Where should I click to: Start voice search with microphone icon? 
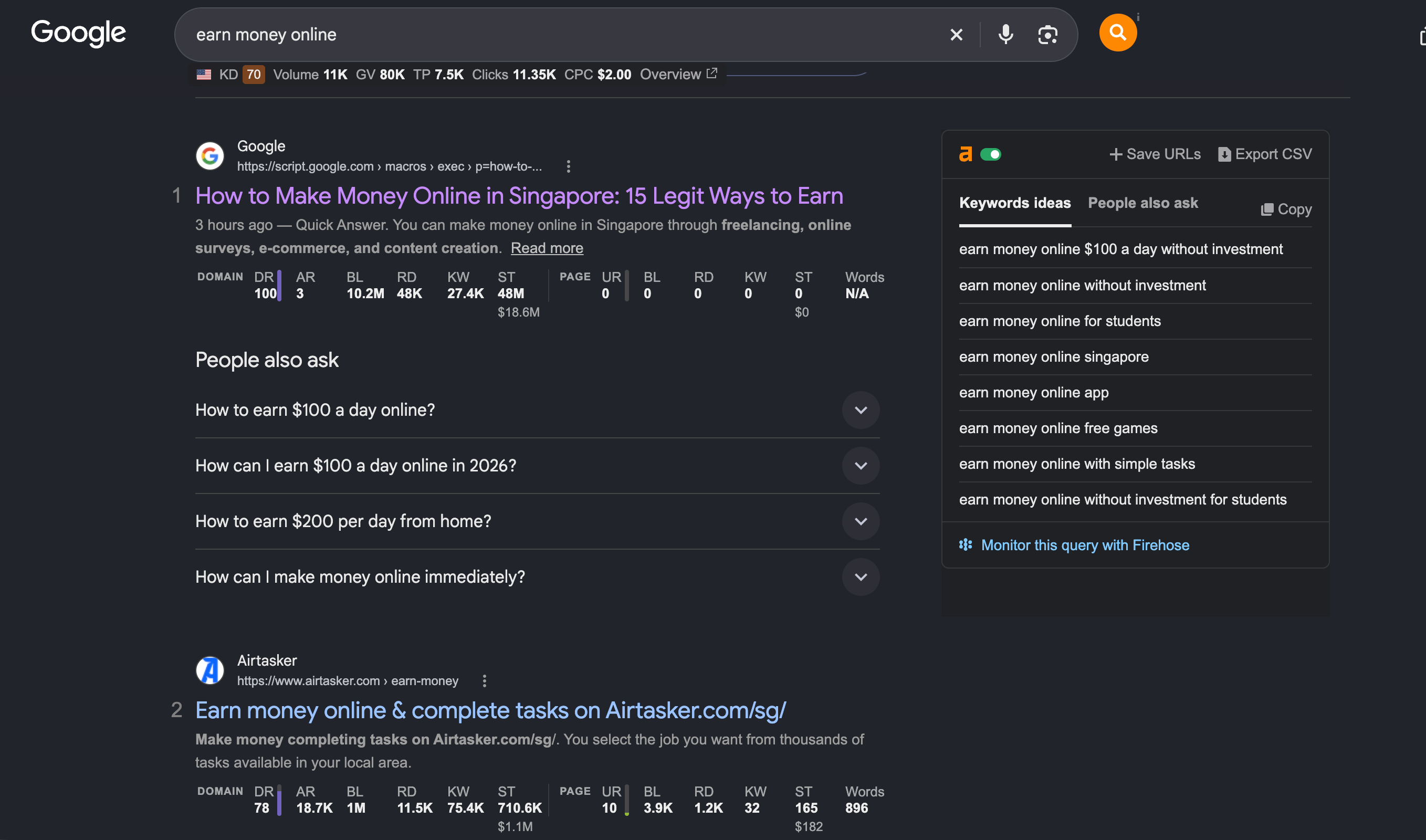tap(1005, 35)
